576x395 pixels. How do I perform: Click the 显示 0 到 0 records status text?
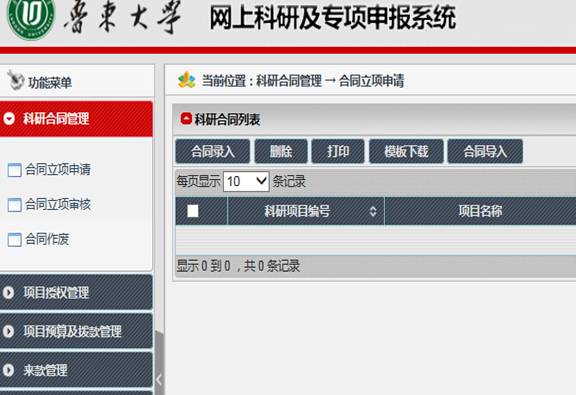pos(238,266)
